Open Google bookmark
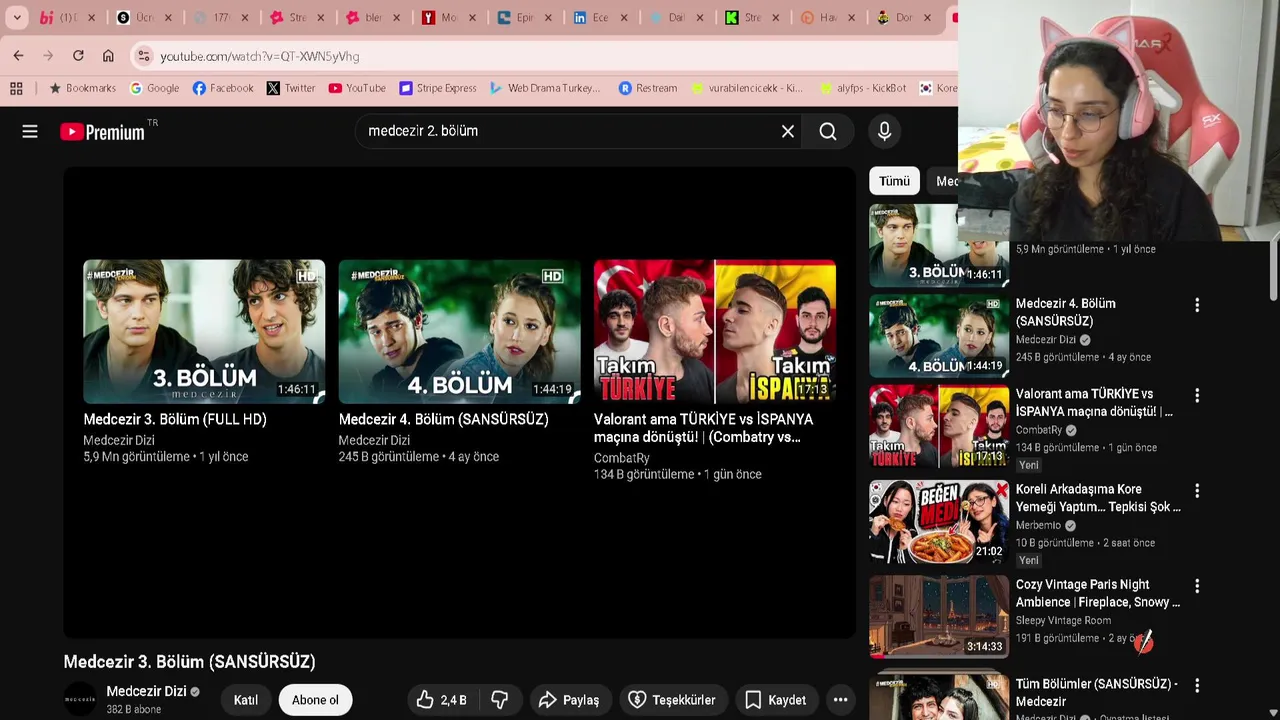 154,88
